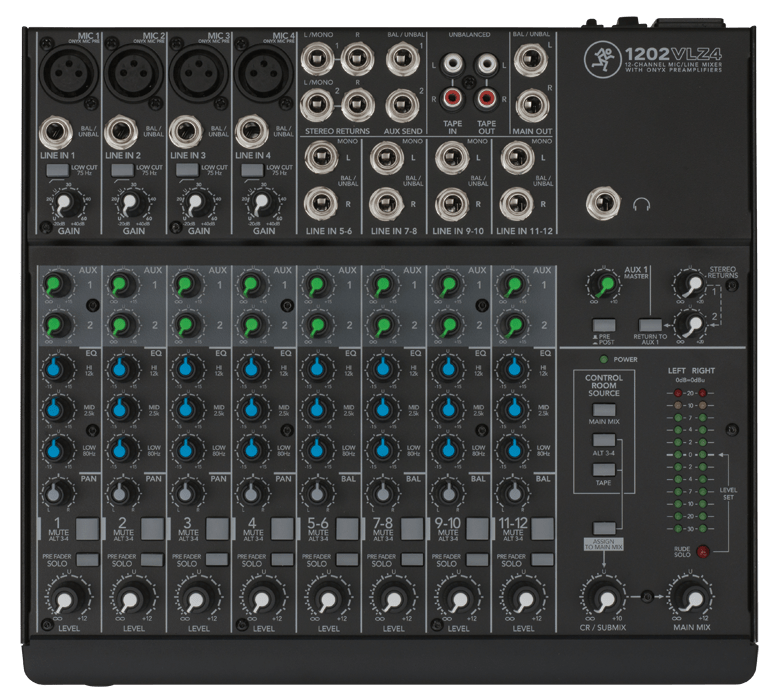Mute channel 4 with its MUTE button
Screen dimensions: 773x700
(282, 528)
